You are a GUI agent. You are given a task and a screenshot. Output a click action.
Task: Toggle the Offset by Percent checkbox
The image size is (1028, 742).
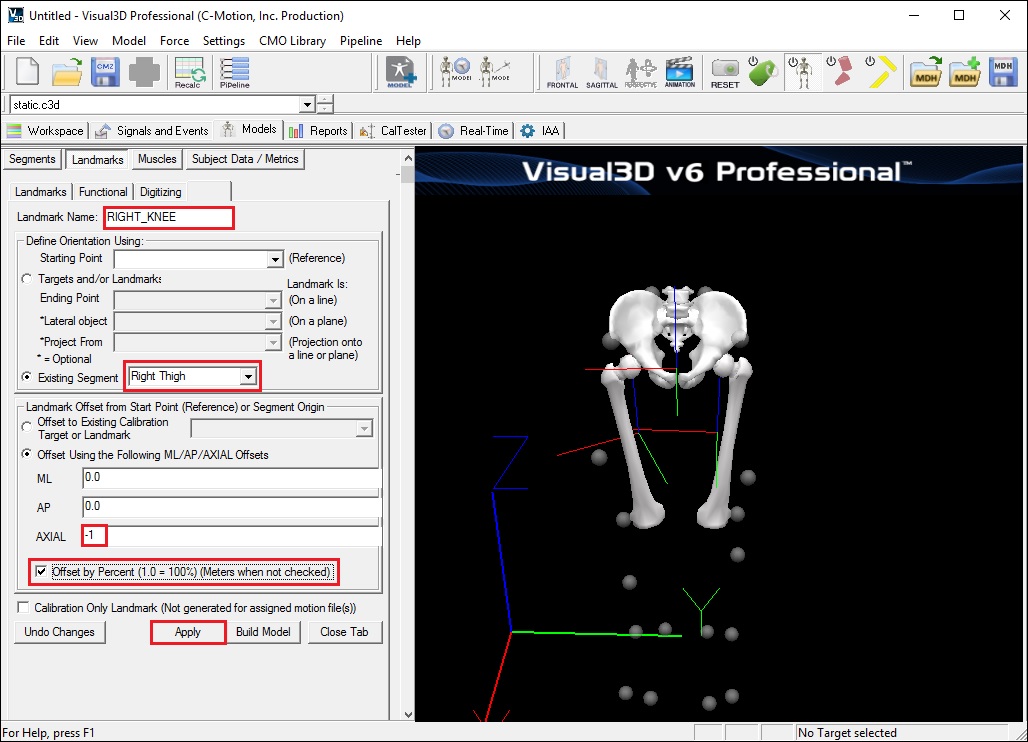pos(41,572)
